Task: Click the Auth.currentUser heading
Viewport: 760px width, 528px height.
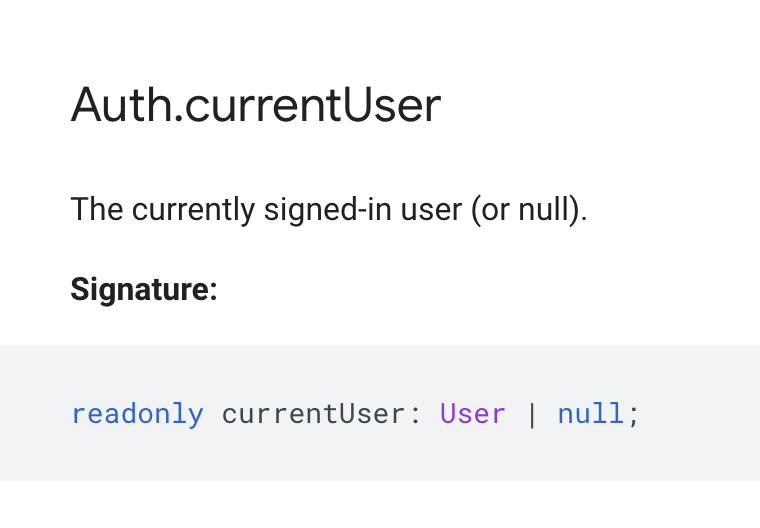Action: [x=256, y=105]
